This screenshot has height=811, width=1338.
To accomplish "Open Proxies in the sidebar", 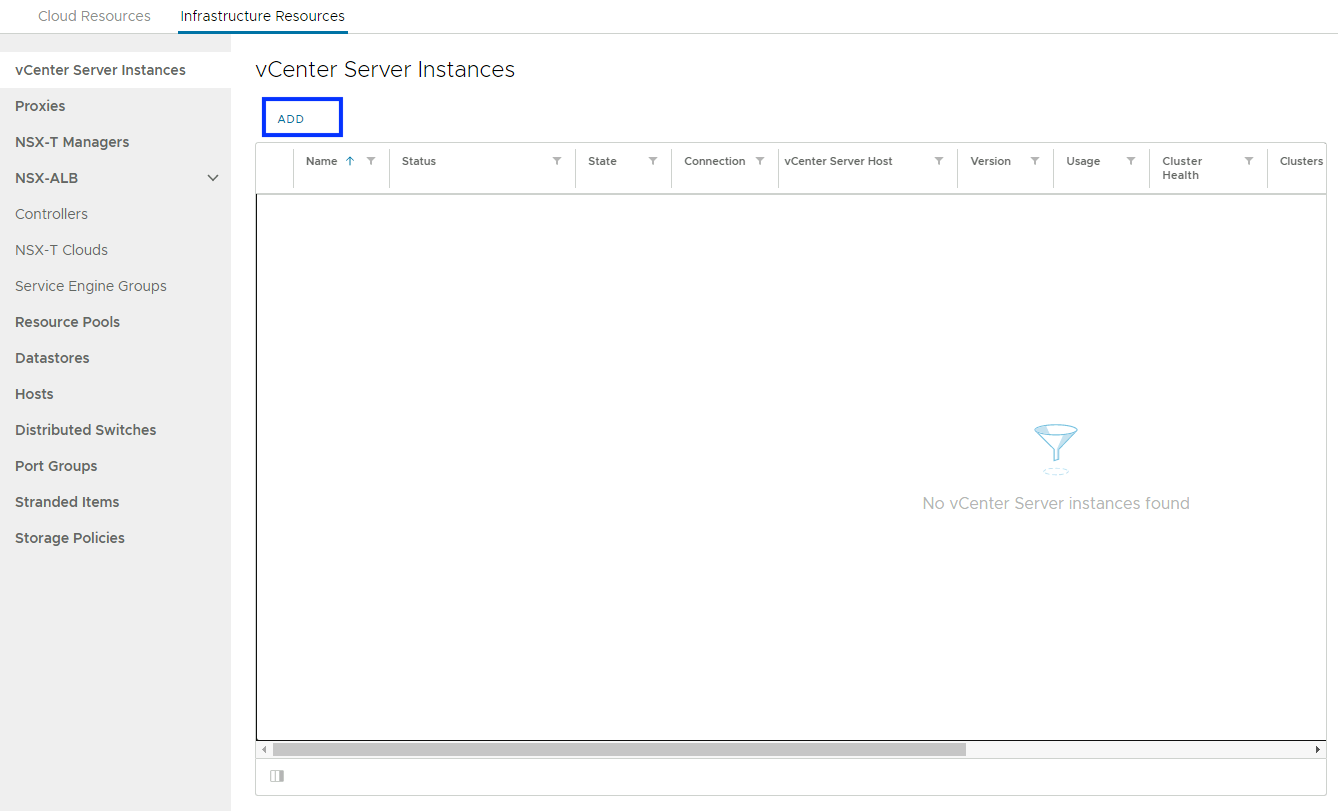I will (40, 106).
